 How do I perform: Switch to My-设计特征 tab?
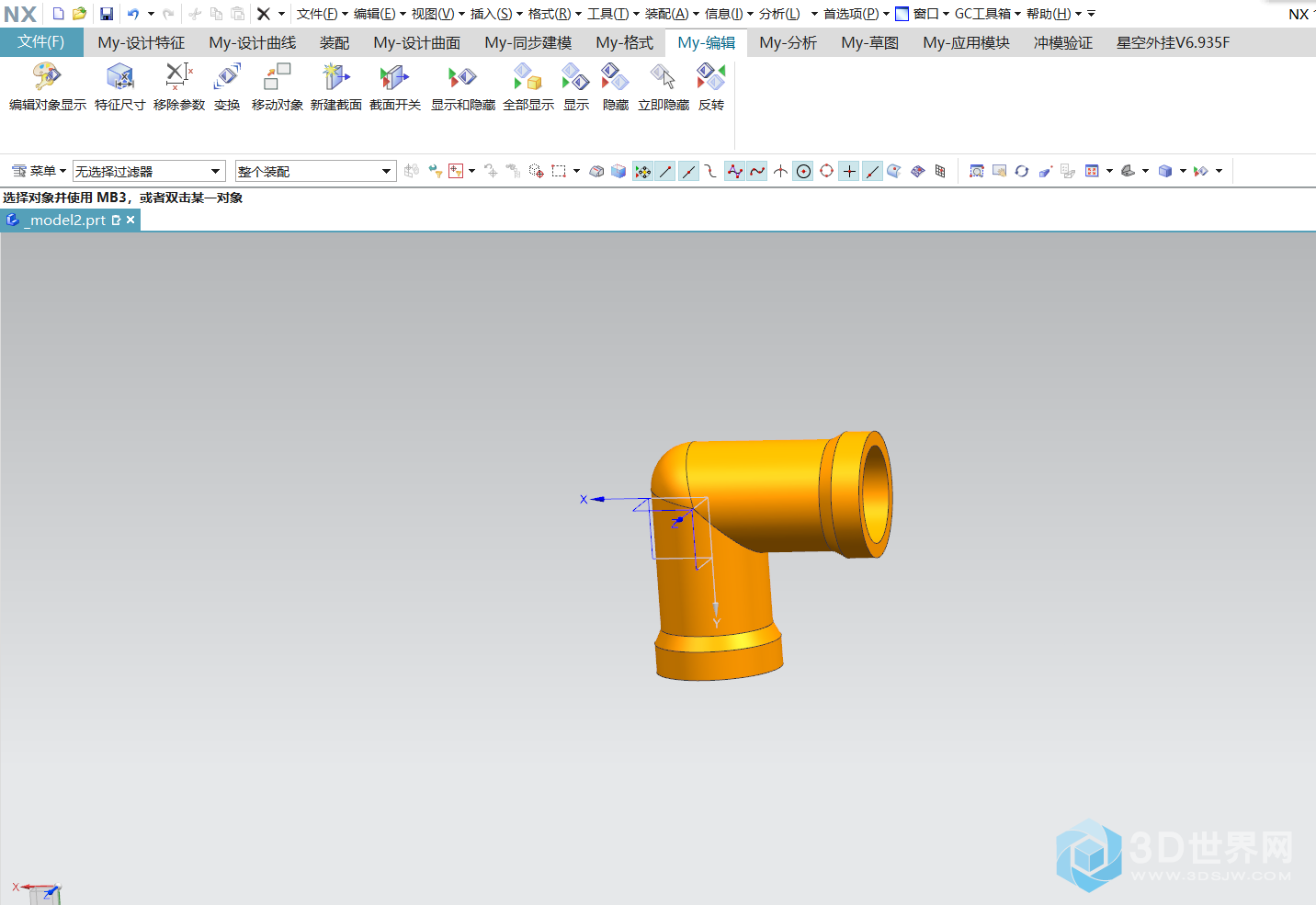[142, 42]
